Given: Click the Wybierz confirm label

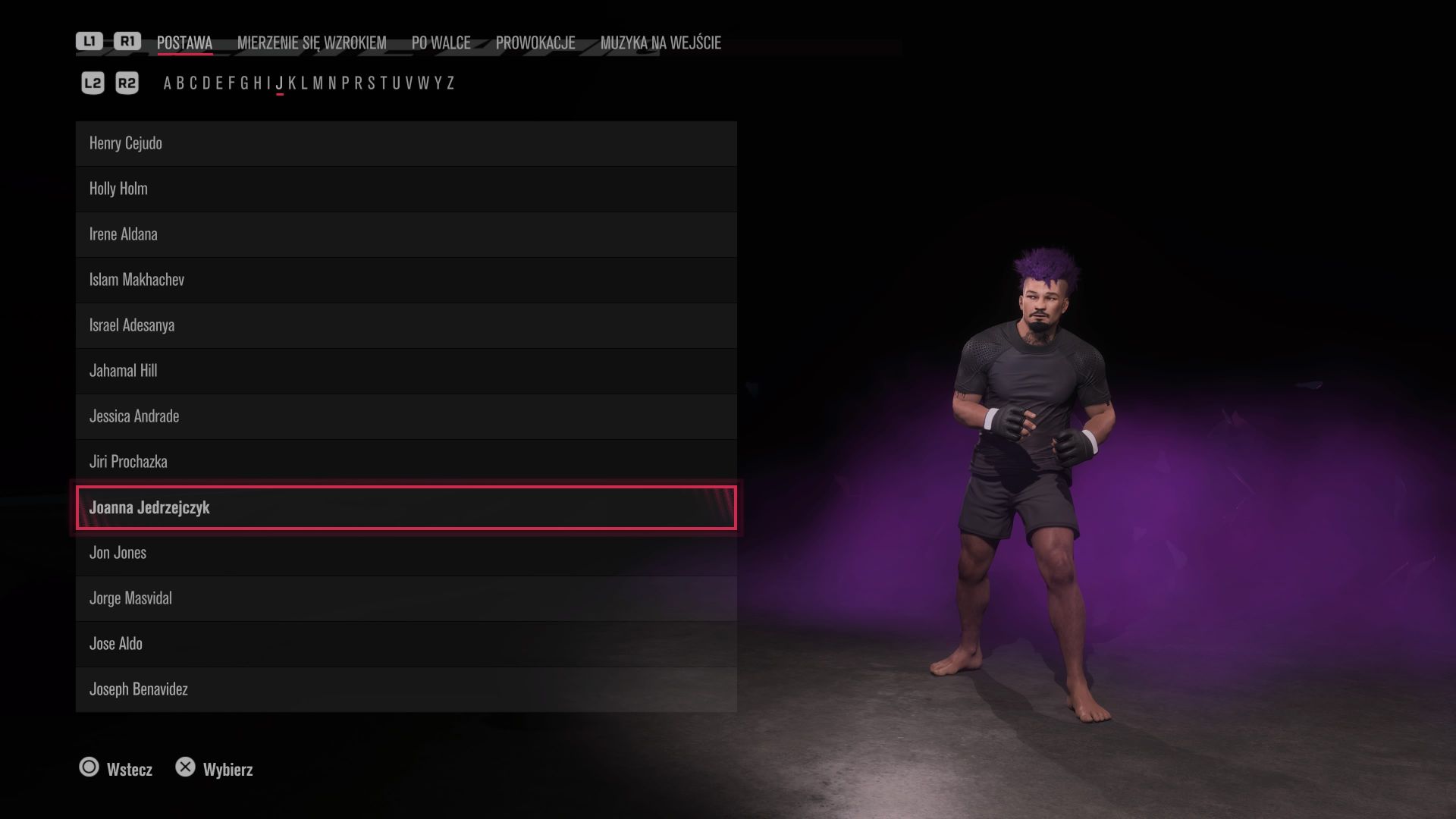Looking at the screenshot, I should tap(228, 770).
